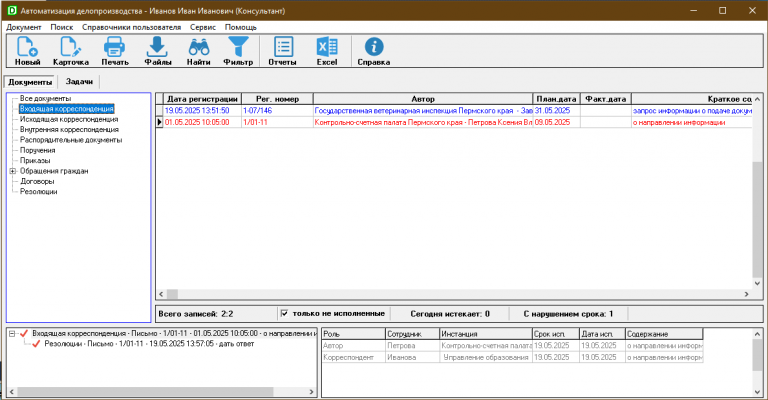Open the Отчеты reports icon
Screen dimensions: 768x400
coord(283,46)
